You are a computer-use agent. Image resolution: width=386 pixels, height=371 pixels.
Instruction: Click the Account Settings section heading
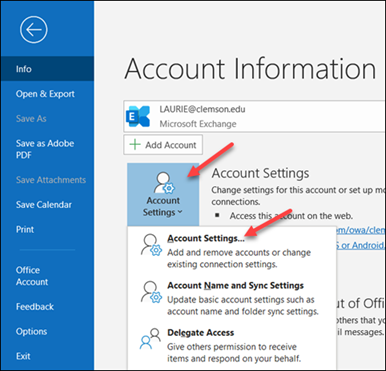pyautogui.click(x=260, y=173)
